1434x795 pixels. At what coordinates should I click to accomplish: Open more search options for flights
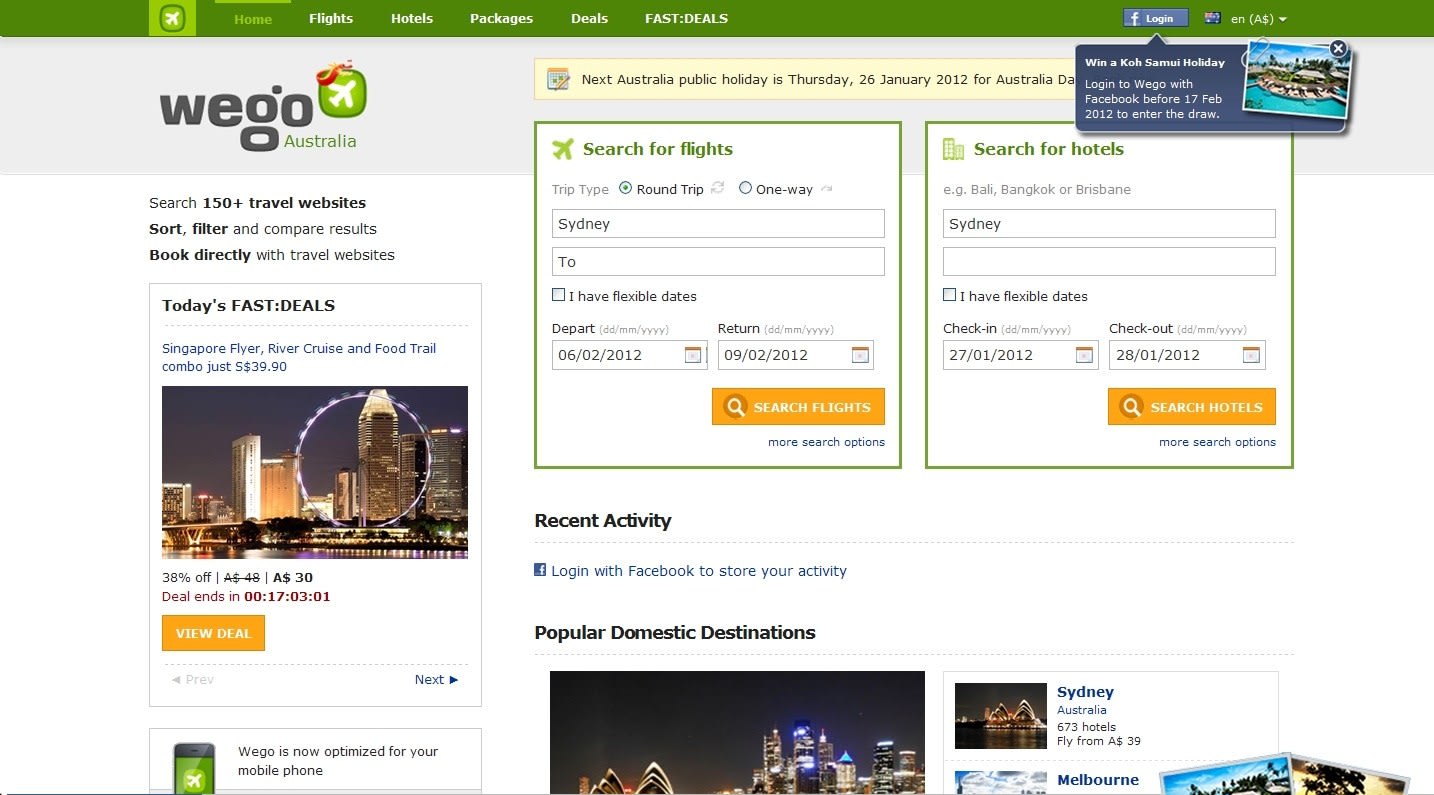(x=826, y=442)
